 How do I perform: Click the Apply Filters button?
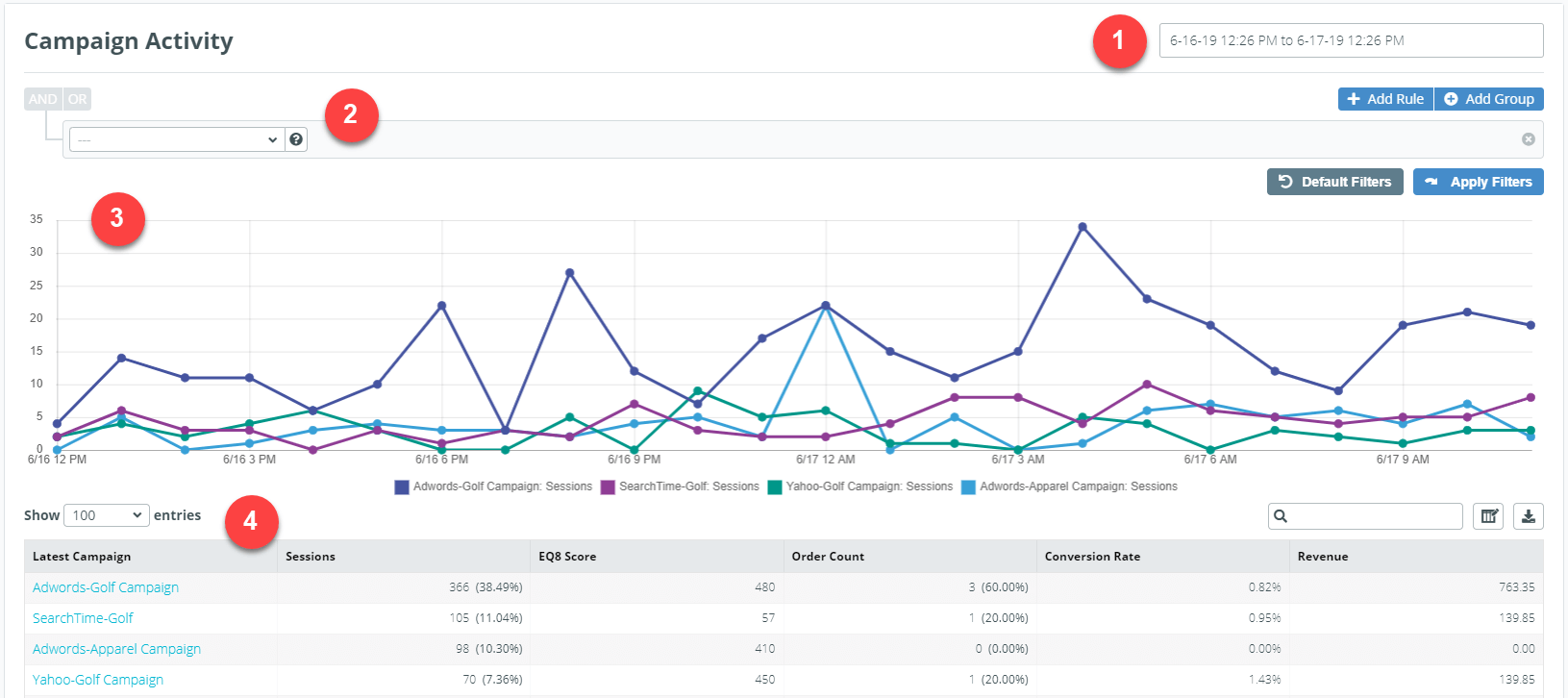(1478, 182)
